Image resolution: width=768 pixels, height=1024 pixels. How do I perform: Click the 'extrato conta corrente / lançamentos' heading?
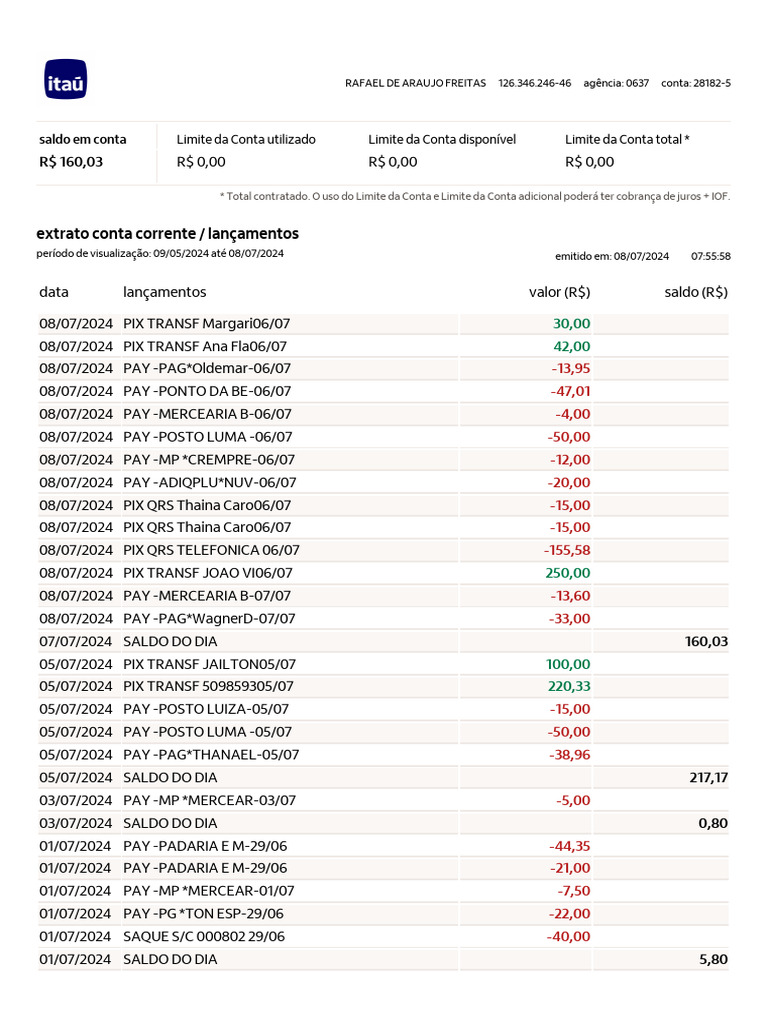click(167, 233)
